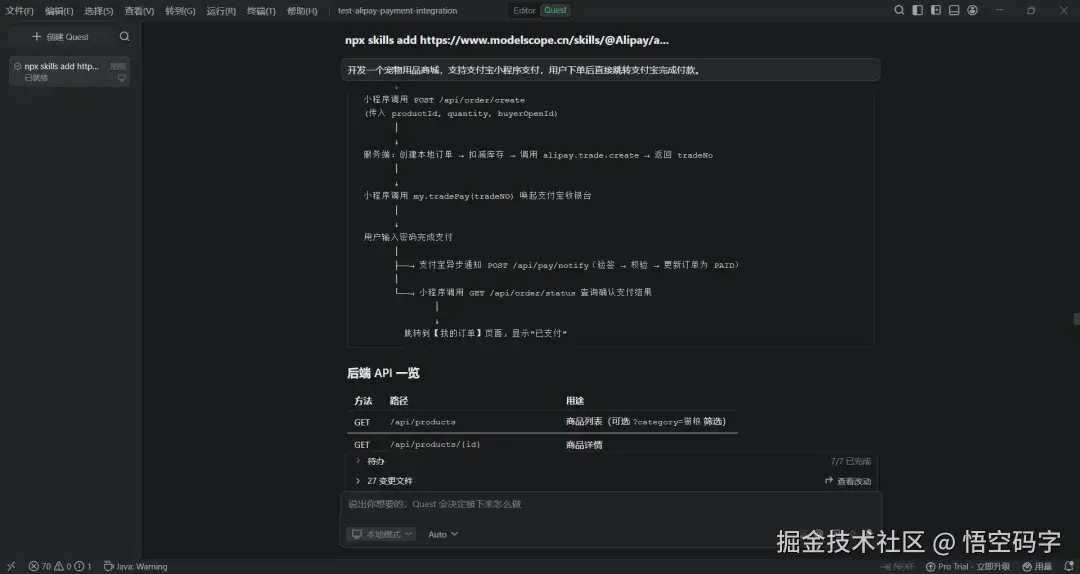This screenshot has height=574, width=1080.
Task: Click 创建 Quest button
Action: [61, 37]
